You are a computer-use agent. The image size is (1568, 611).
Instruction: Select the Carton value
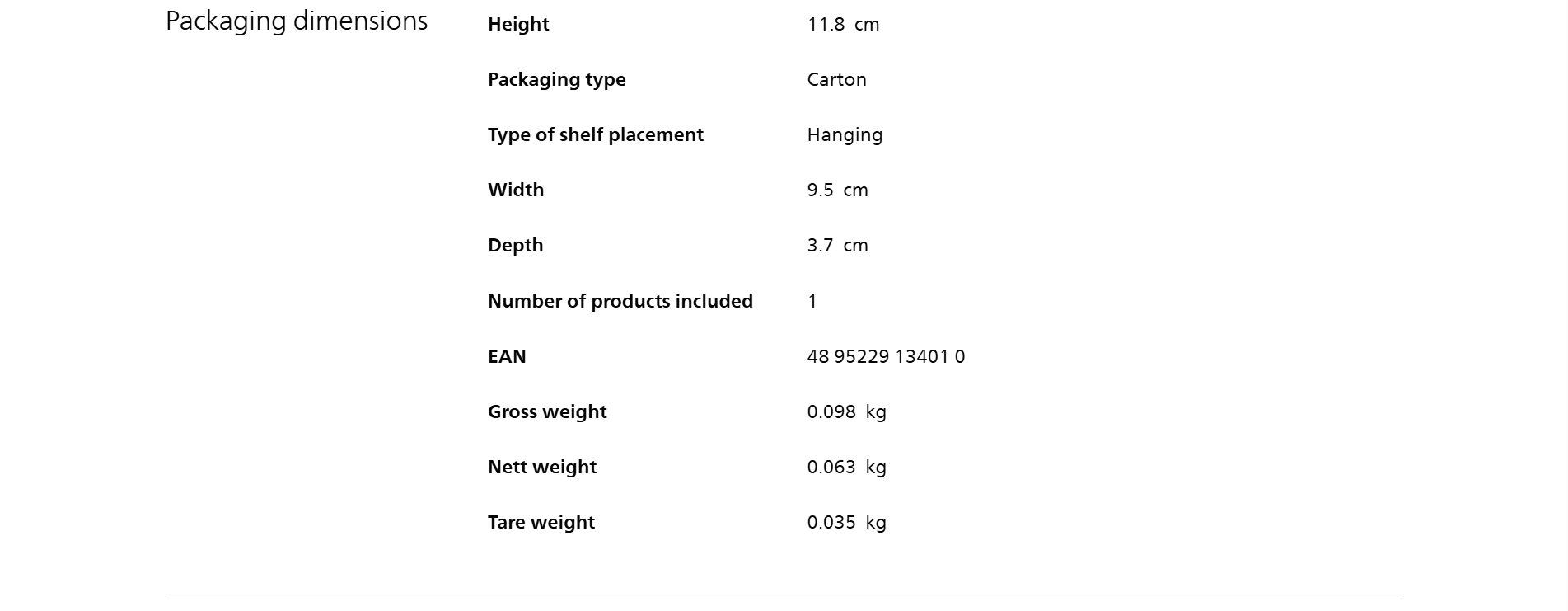click(836, 80)
